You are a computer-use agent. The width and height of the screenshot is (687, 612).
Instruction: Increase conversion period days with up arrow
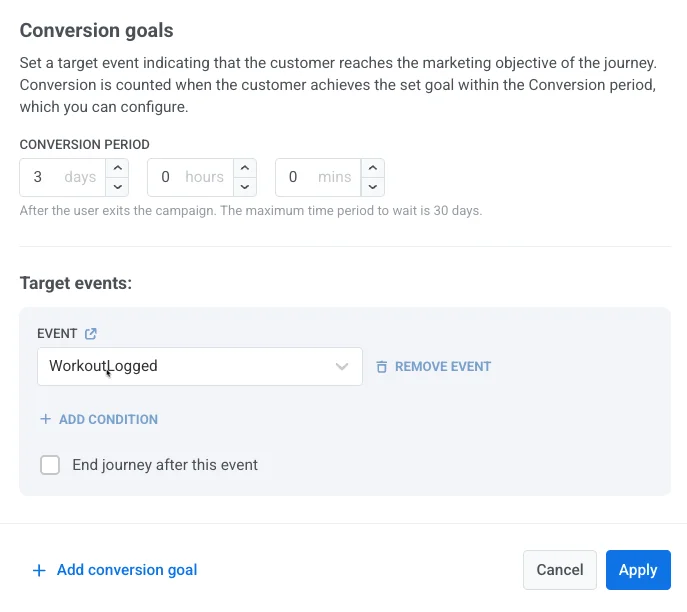pyautogui.click(x=117, y=168)
